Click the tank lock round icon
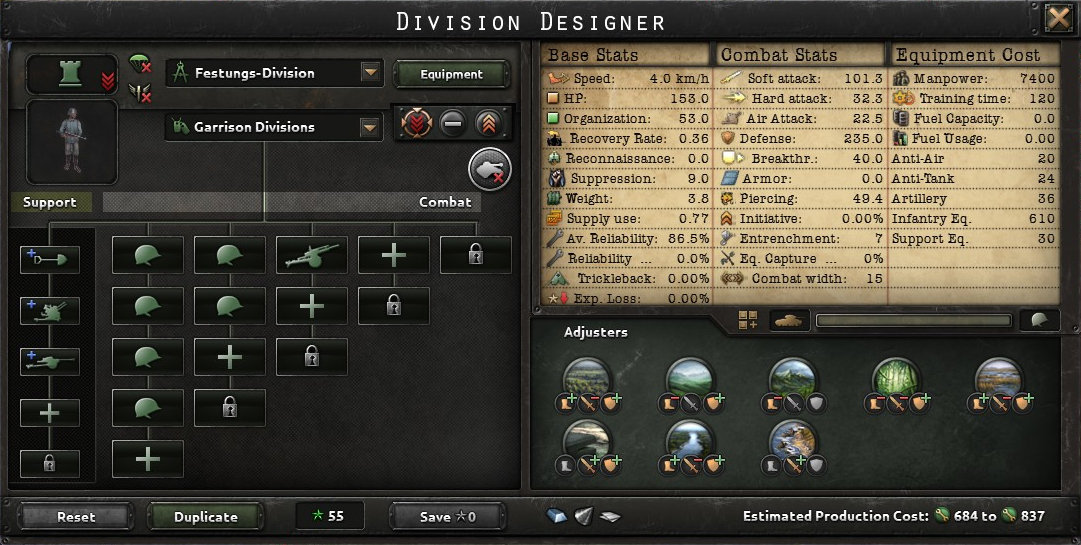Viewport: 1081px width, 545px height. click(490, 169)
